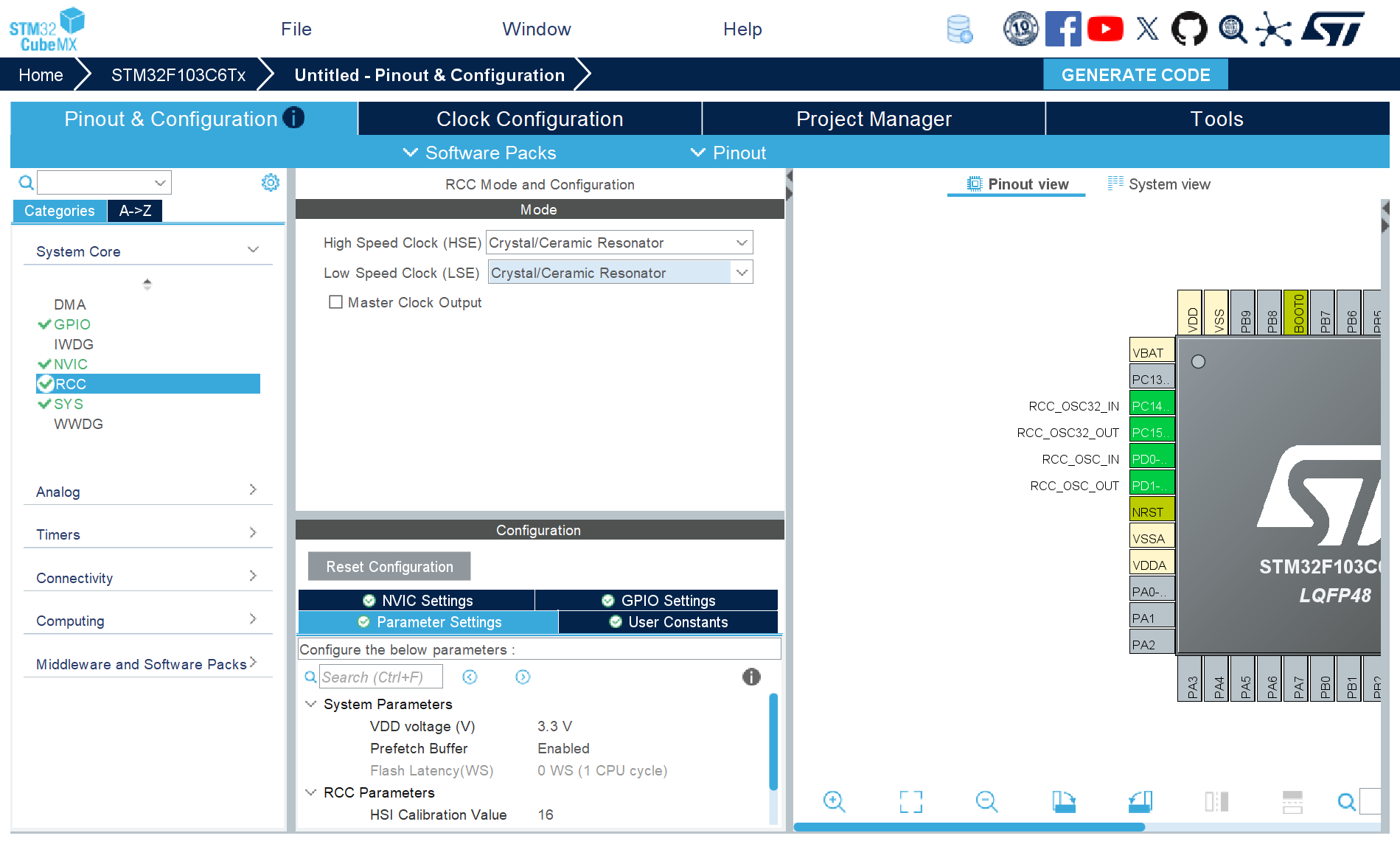Open the Window menu
The width and height of the screenshot is (1400, 844).
[537, 29]
